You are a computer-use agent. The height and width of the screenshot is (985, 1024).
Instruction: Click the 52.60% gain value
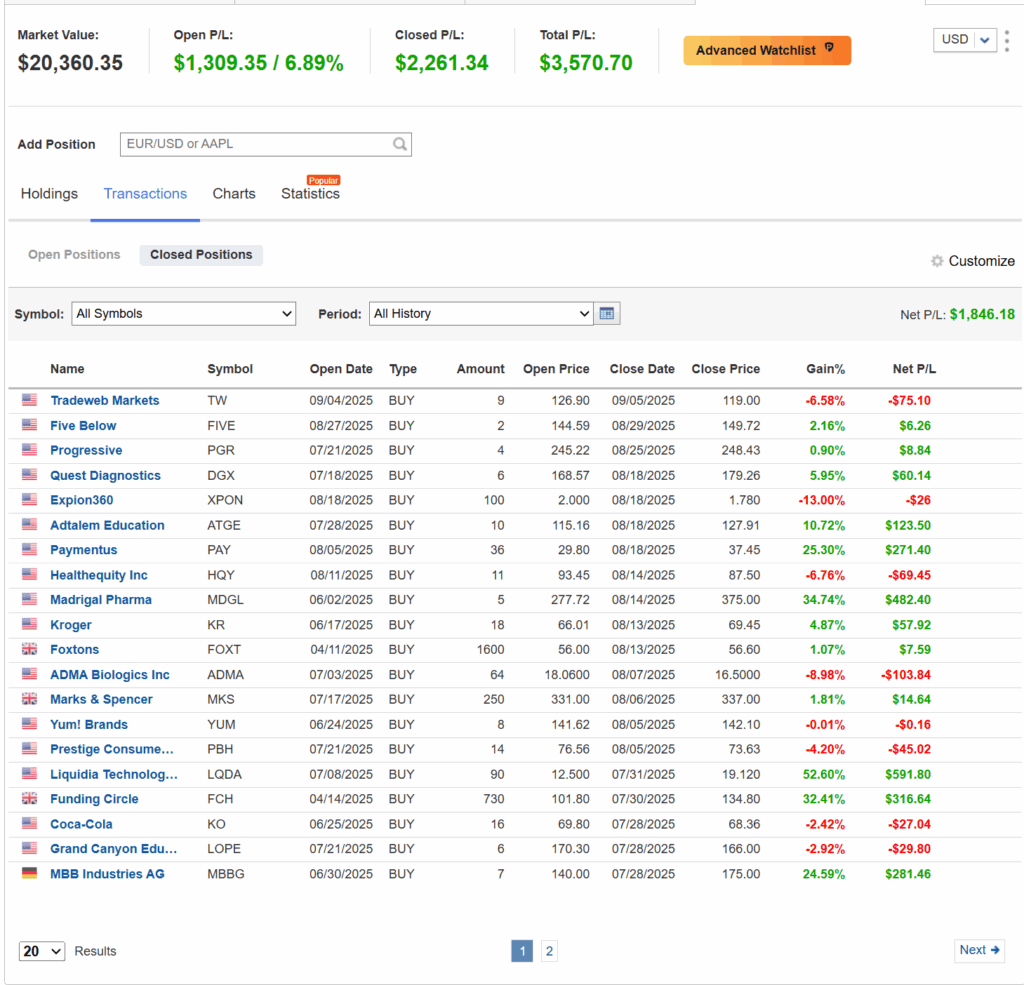coord(824,775)
